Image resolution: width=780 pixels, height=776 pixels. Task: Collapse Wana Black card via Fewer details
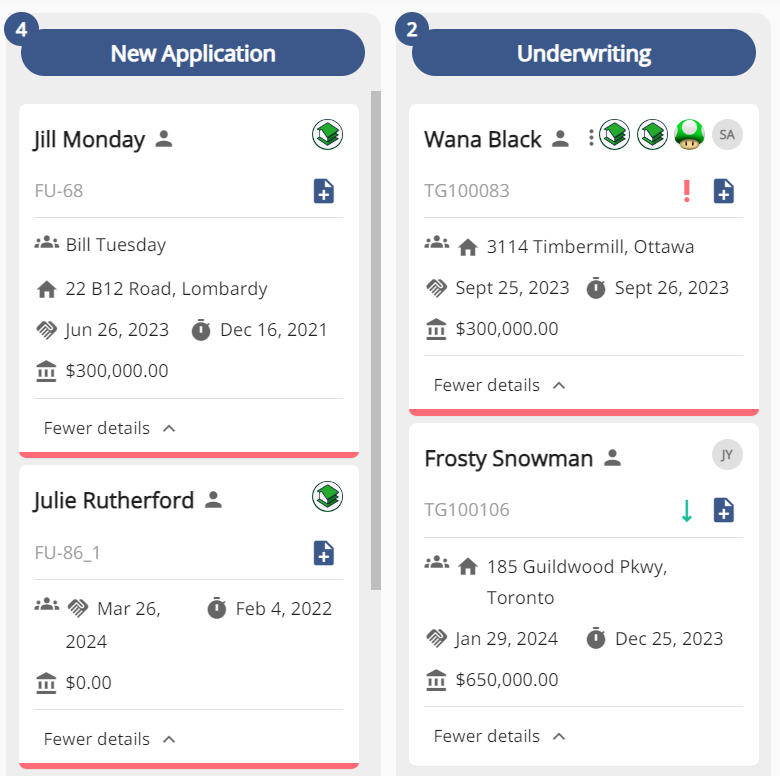[499, 386]
